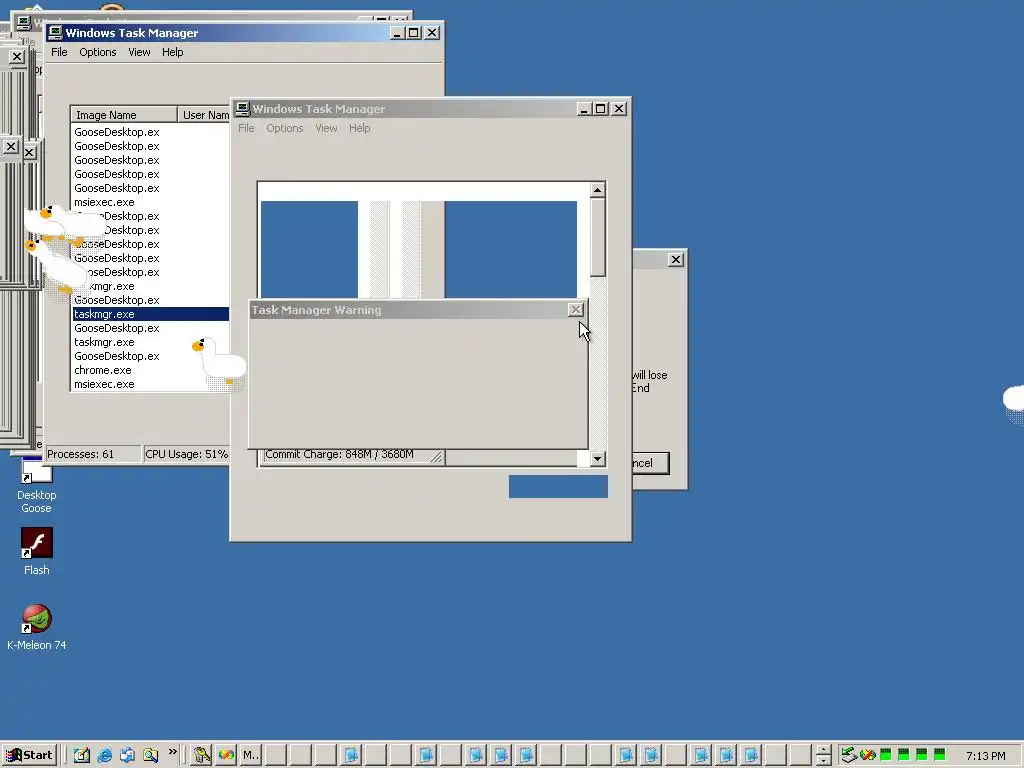Click the taskbar row down stepper arrow

[824, 761]
